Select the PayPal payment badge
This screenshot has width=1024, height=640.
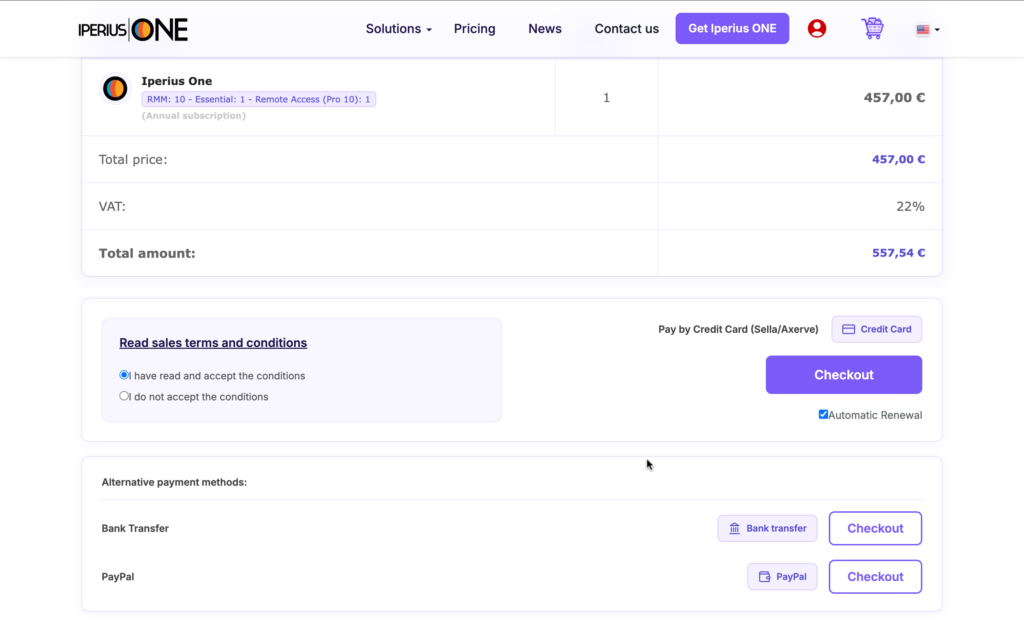[x=782, y=577]
